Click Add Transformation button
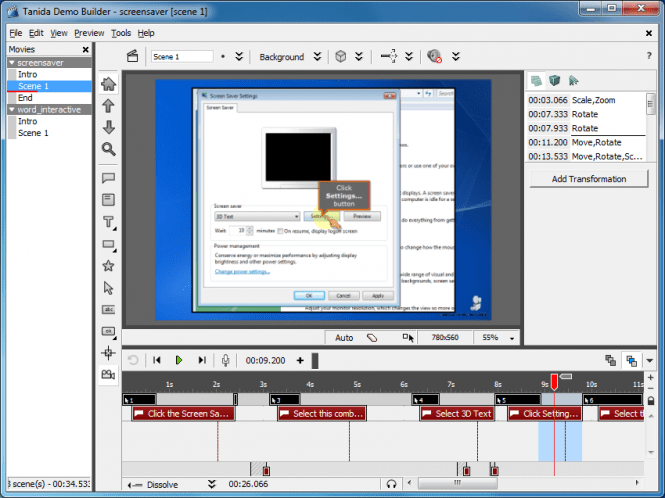This screenshot has height=498, width=665. coord(589,179)
